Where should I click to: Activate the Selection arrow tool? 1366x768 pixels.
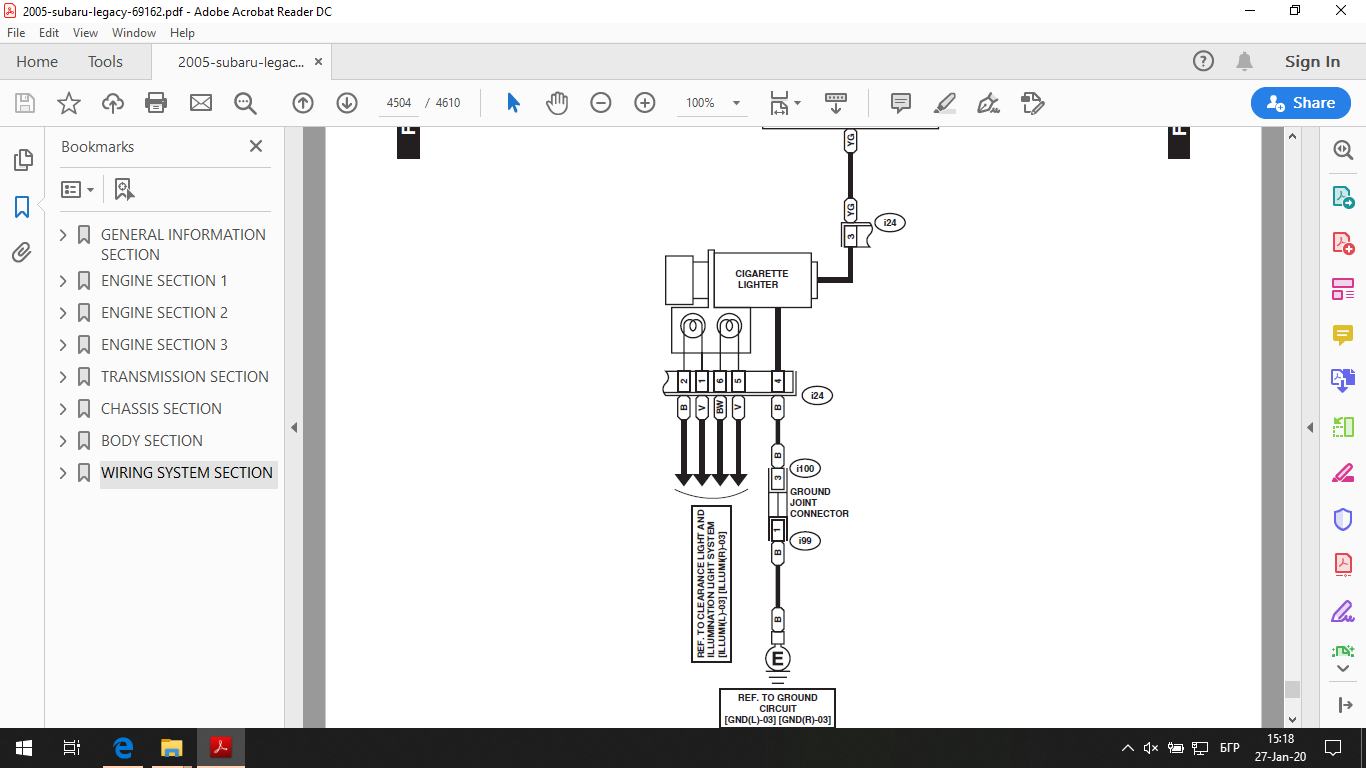click(513, 103)
